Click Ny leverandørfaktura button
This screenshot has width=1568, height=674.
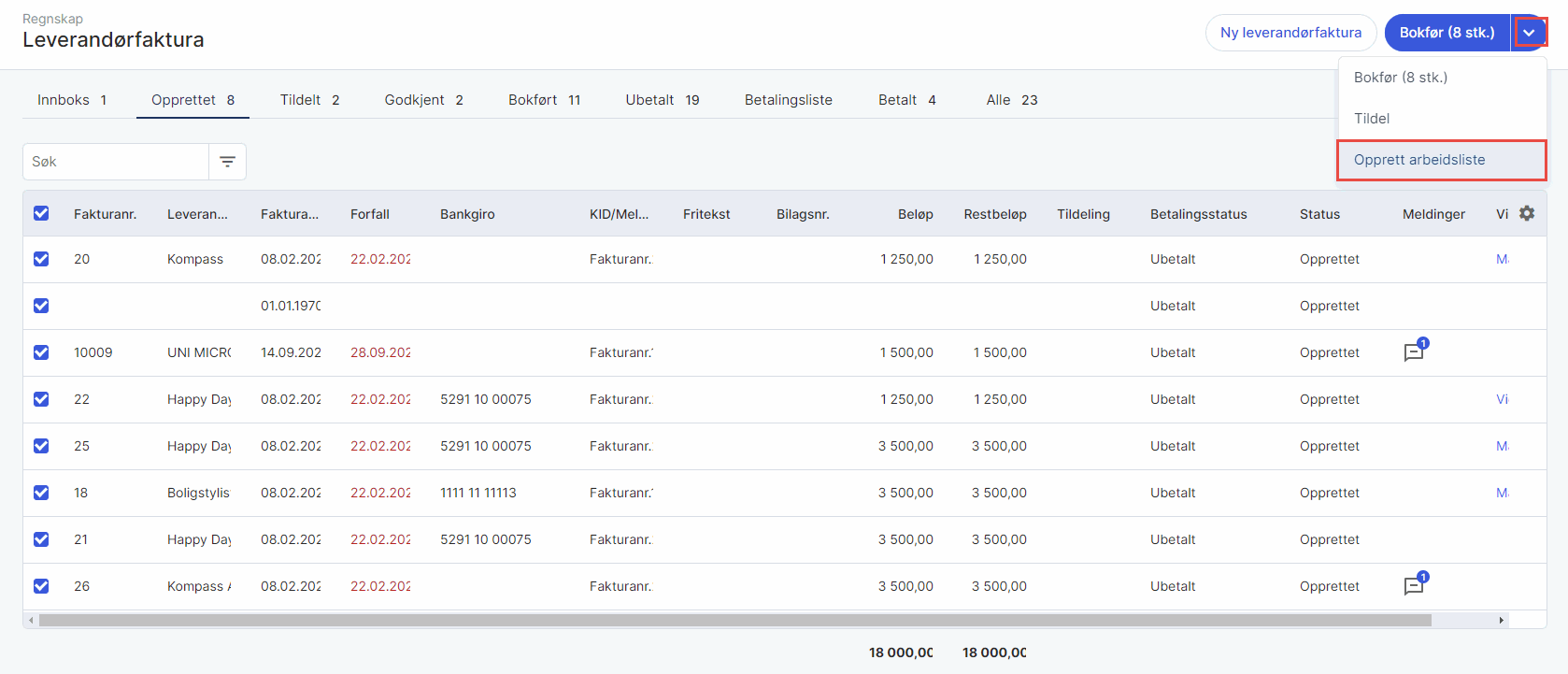coord(1290,33)
